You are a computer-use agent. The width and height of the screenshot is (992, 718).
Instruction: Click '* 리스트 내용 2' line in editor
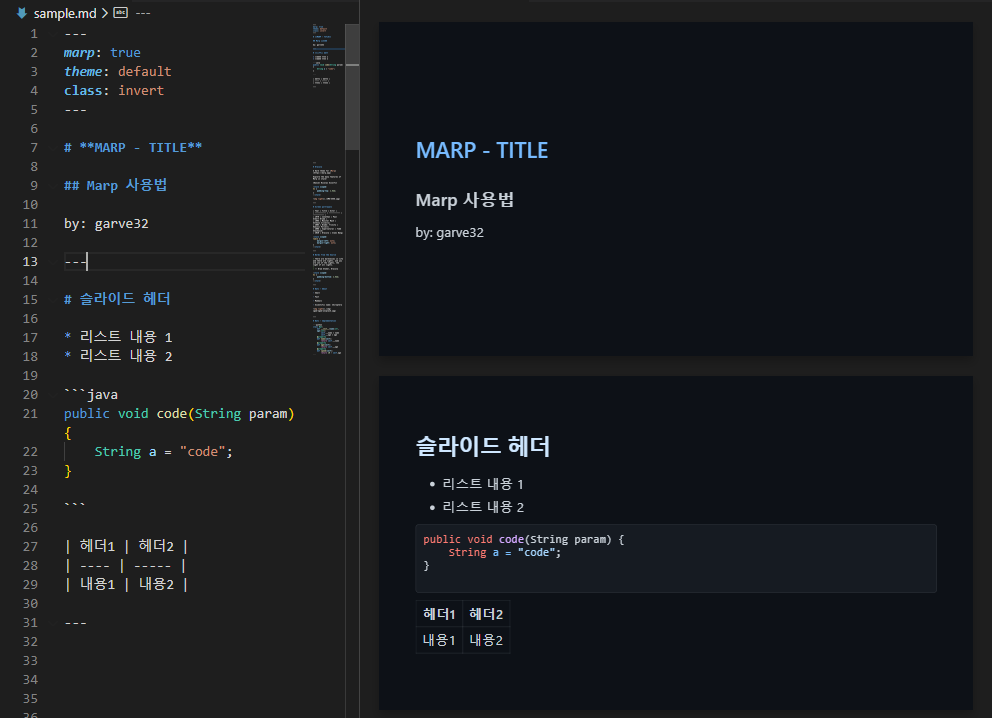pyautogui.click(x=118, y=356)
